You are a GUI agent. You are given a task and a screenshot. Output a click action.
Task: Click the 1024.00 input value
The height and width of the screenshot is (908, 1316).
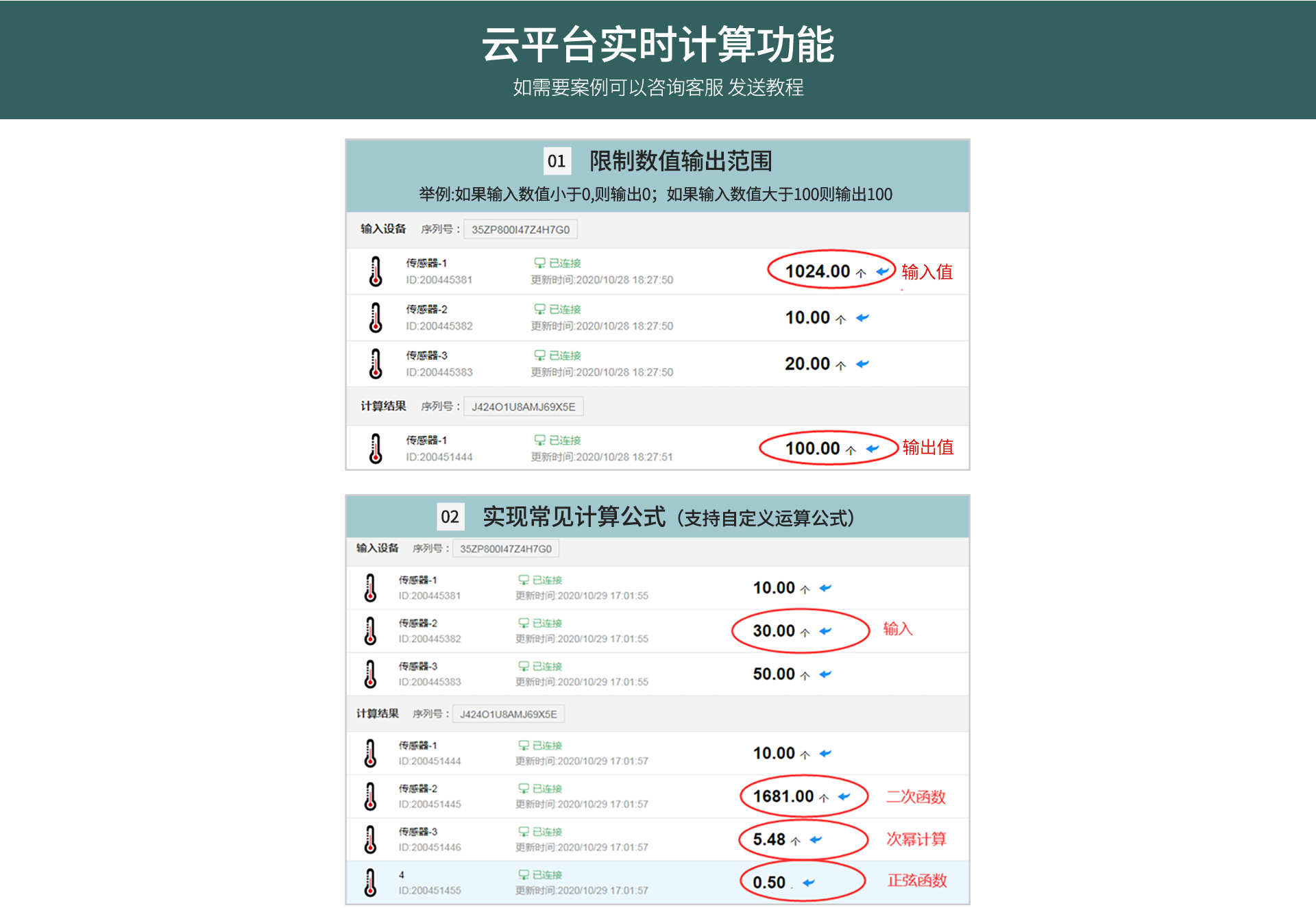(x=817, y=271)
